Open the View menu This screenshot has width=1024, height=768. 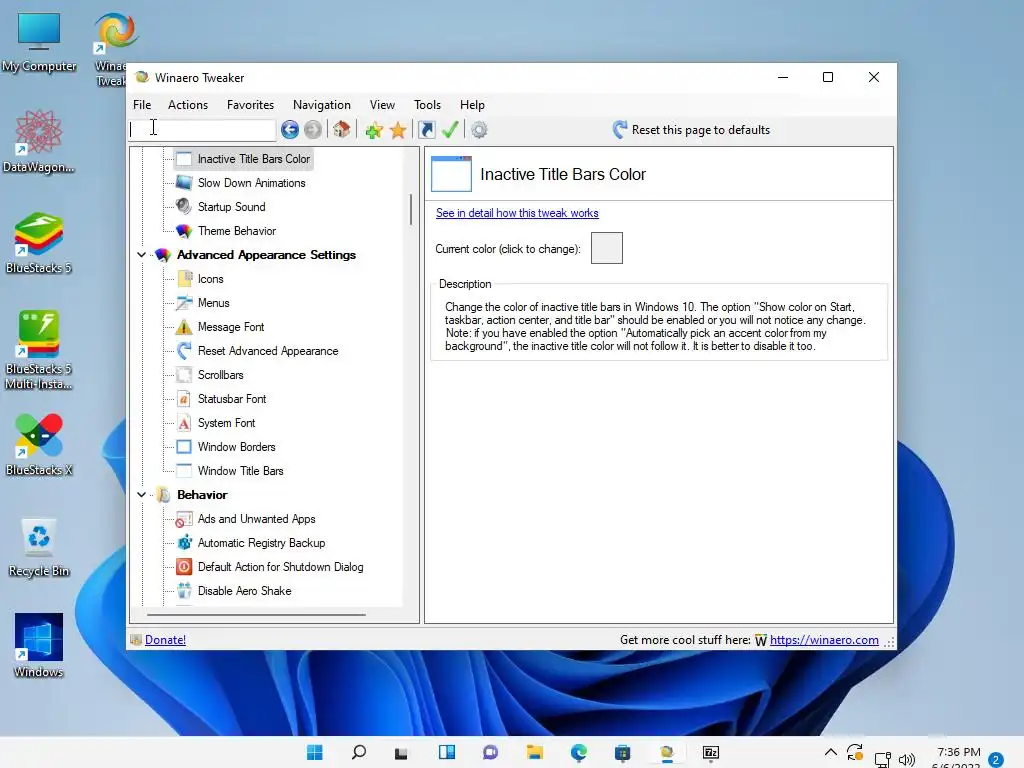coord(382,104)
